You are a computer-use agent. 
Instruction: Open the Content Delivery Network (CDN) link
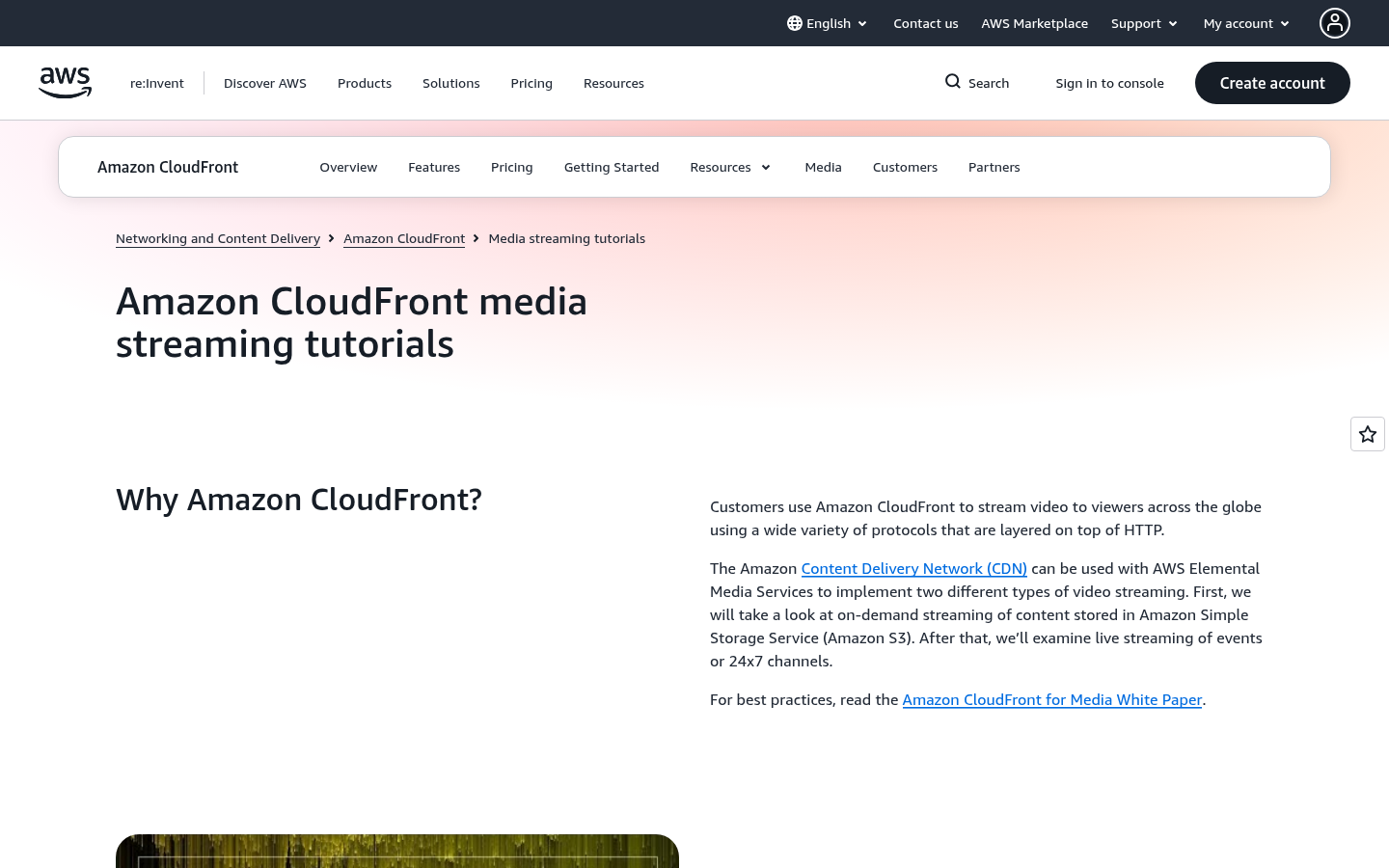click(x=914, y=568)
